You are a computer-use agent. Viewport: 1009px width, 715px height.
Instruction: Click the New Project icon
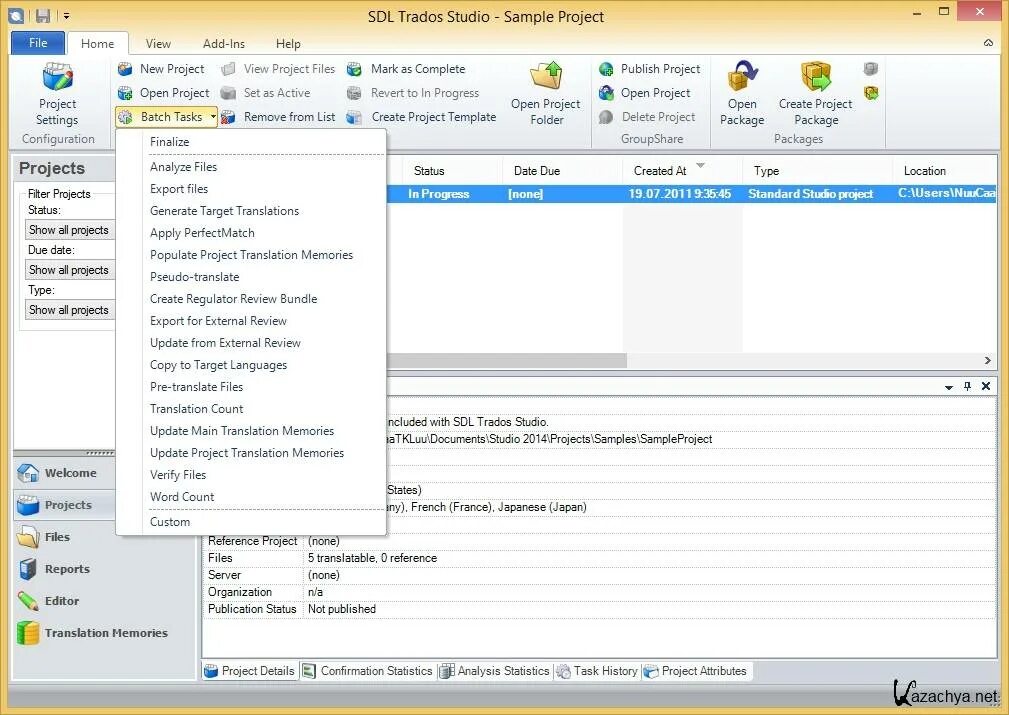pyautogui.click(x=125, y=69)
